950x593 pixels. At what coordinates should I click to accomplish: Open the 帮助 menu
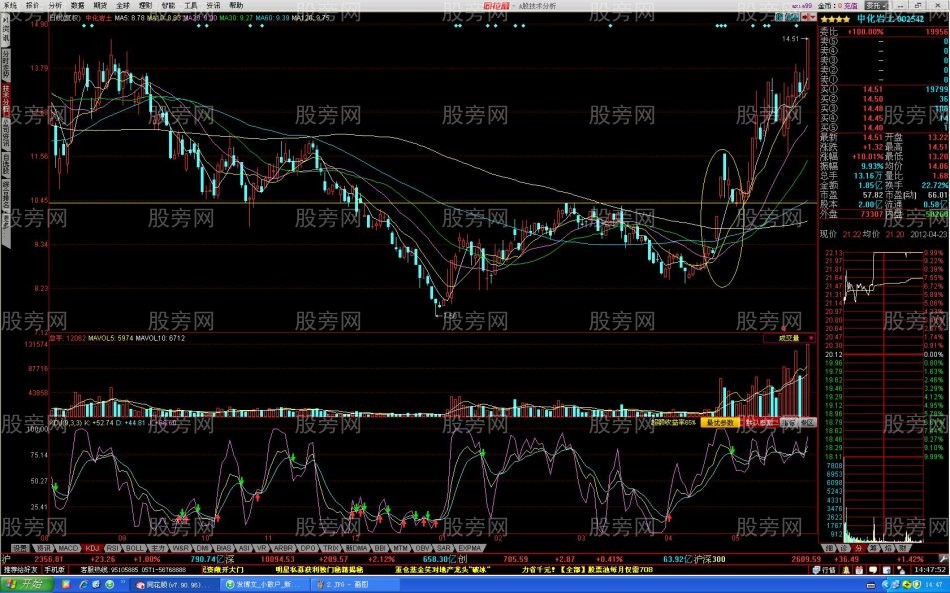point(236,5)
